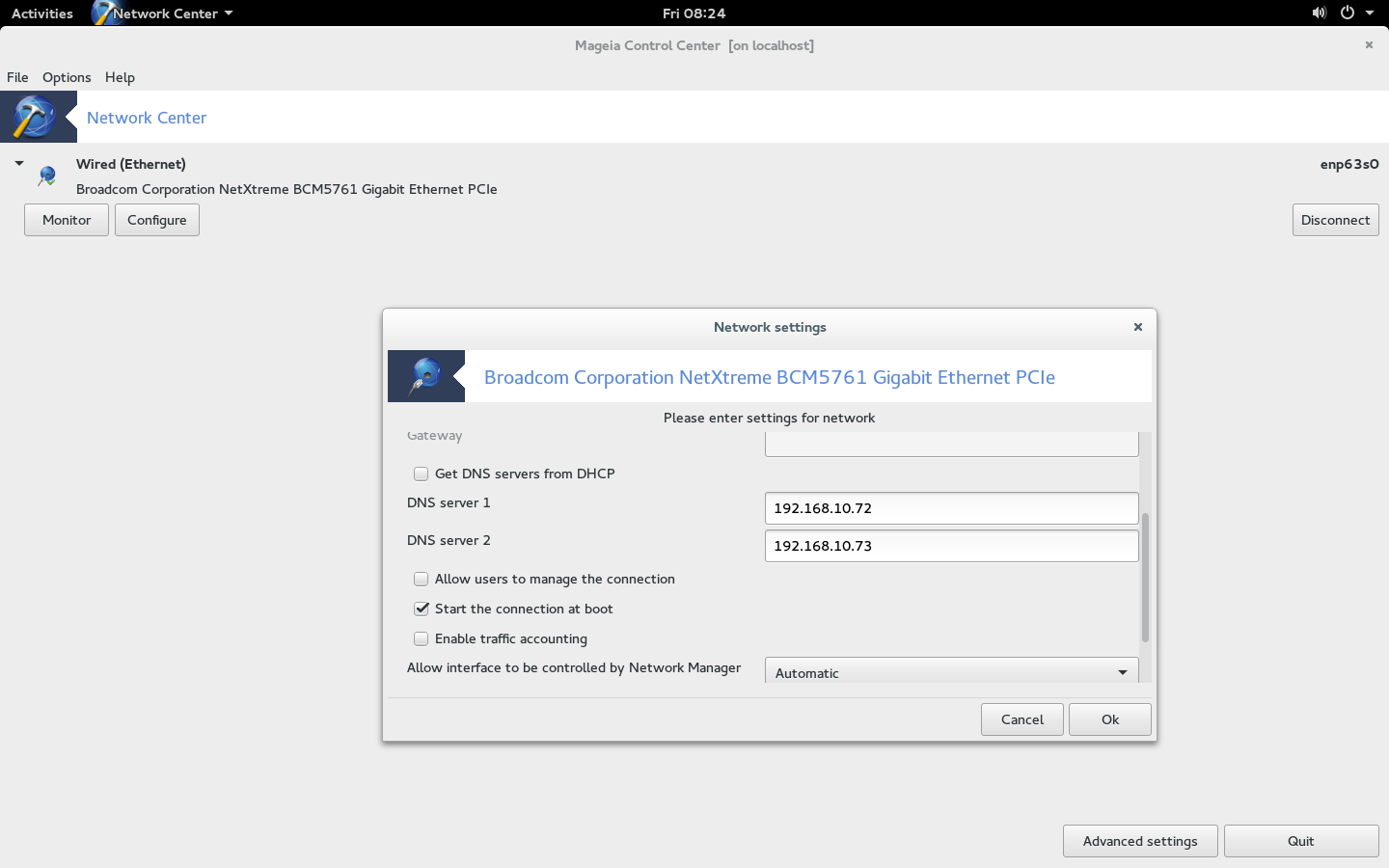Click the wired Ethernet connection icon
The height and width of the screenshot is (868, 1389).
pyautogui.click(x=46, y=176)
